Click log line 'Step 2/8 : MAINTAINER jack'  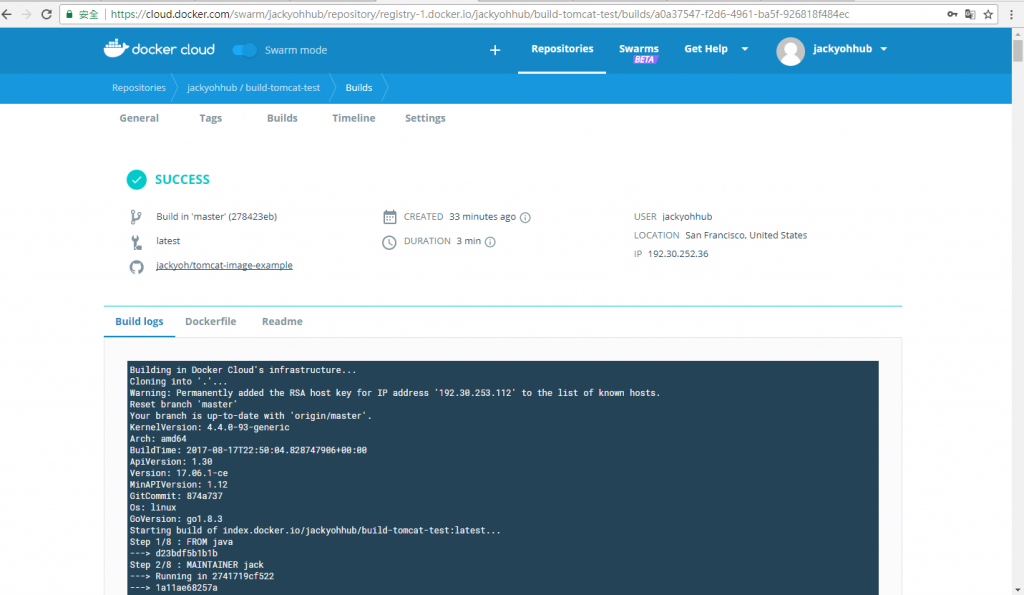click(197, 564)
